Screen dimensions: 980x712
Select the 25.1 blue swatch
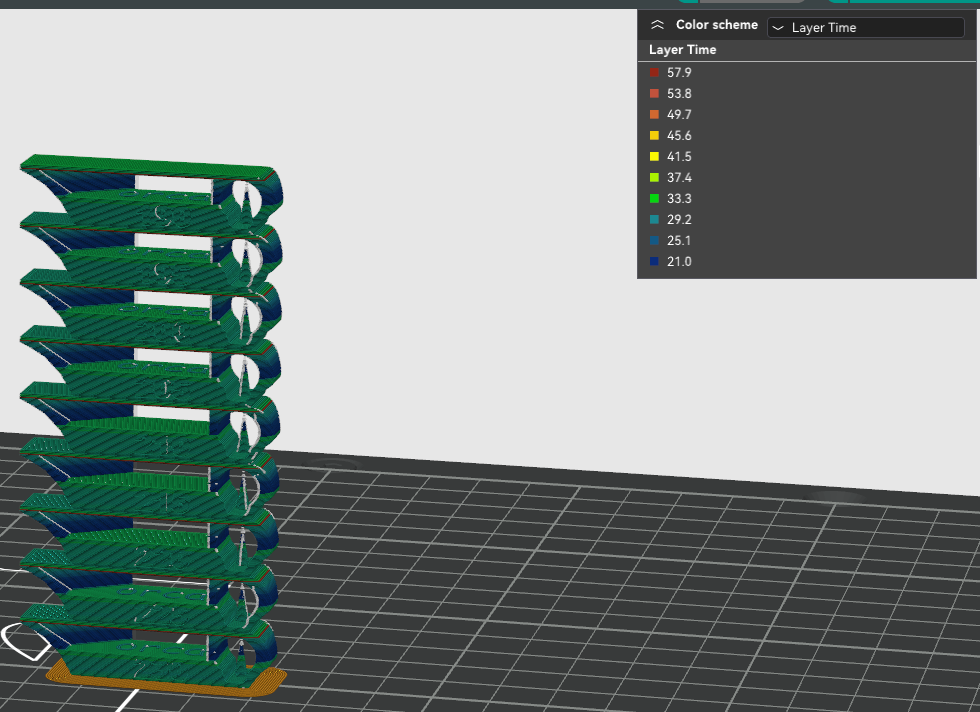654,241
